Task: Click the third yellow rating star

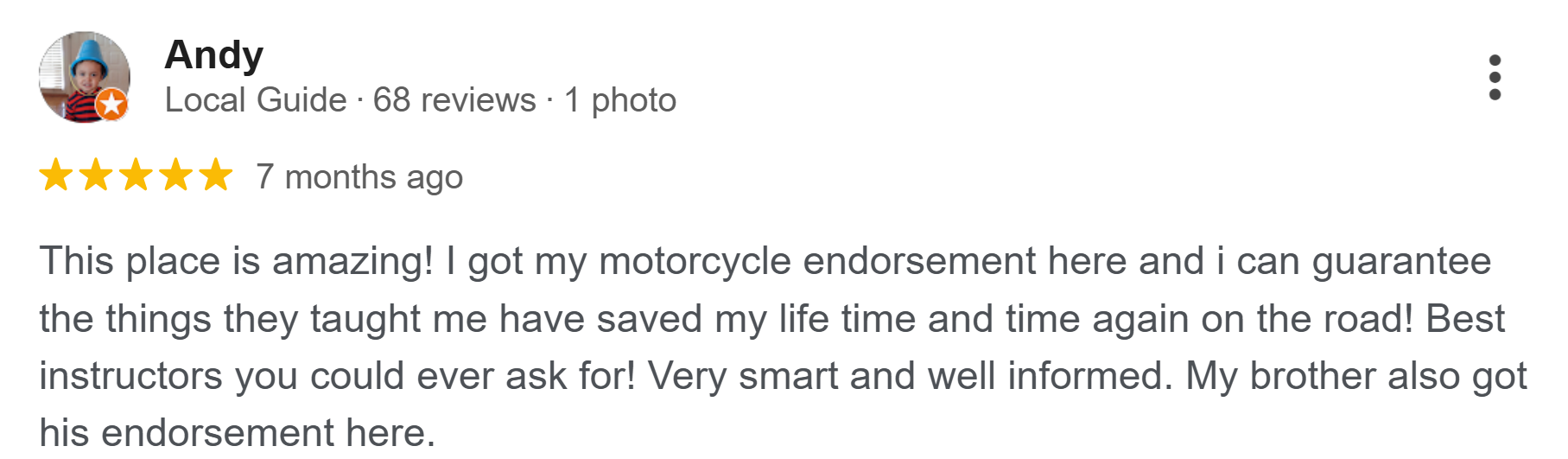Action: [136, 175]
